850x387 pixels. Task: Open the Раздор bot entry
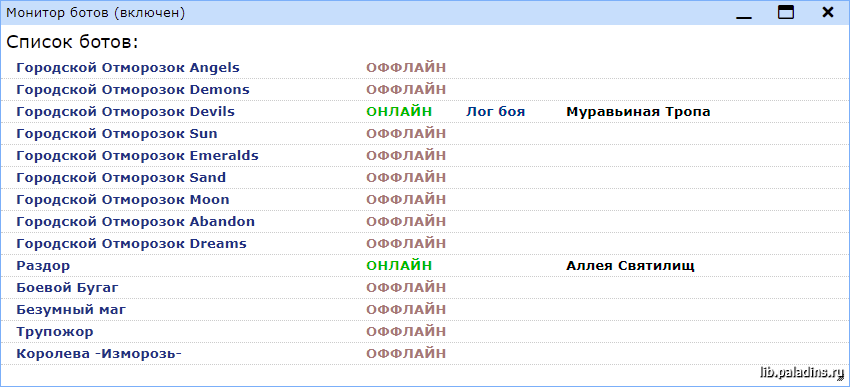pyautogui.click(x=43, y=266)
